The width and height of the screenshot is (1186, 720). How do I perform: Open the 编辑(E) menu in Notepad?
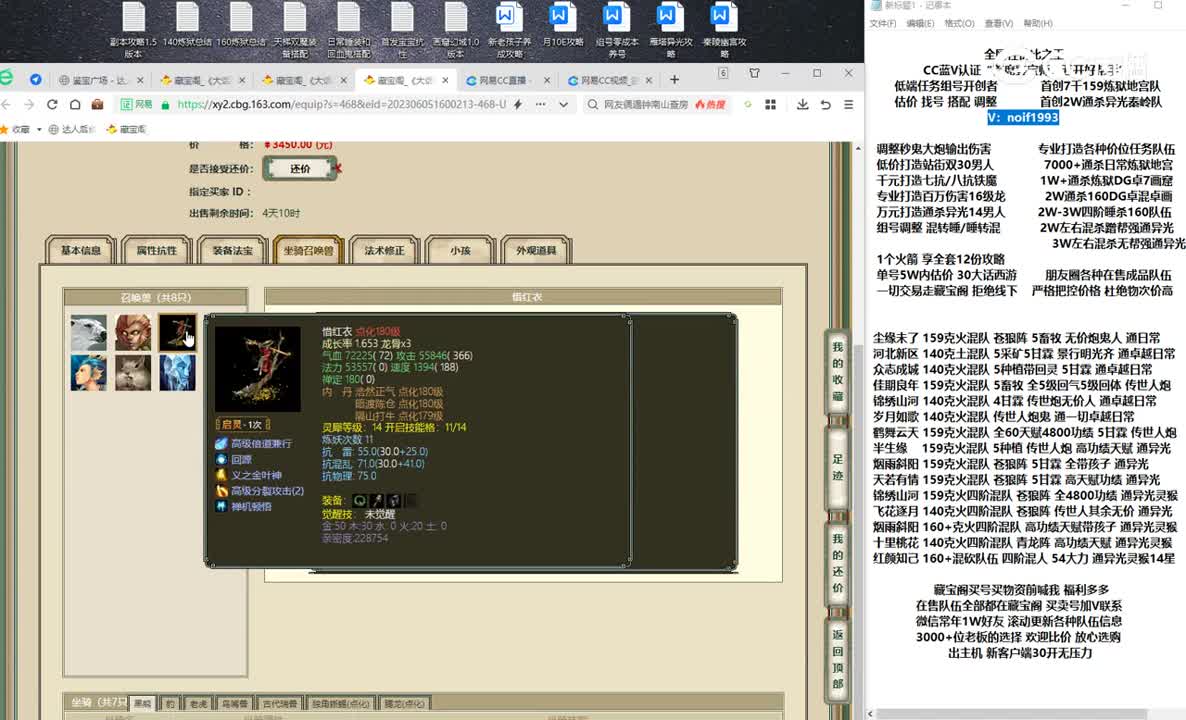click(x=921, y=23)
